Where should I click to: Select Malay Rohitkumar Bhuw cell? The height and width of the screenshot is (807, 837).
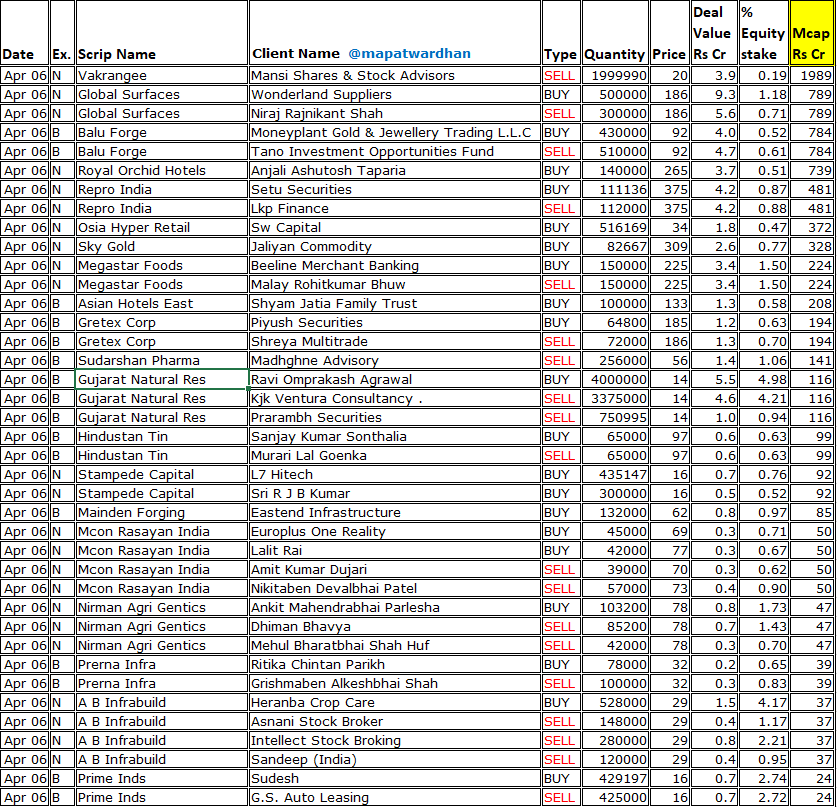pyautogui.click(x=394, y=284)
